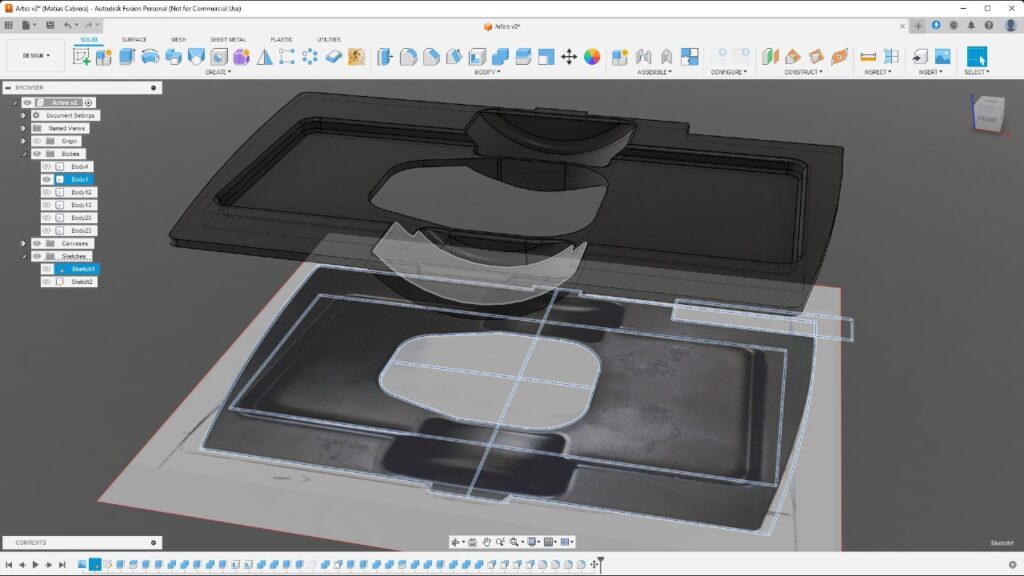Screen dimensions: 1024x576
Task: Jump to timeline beginning
Action: (8, 564)
